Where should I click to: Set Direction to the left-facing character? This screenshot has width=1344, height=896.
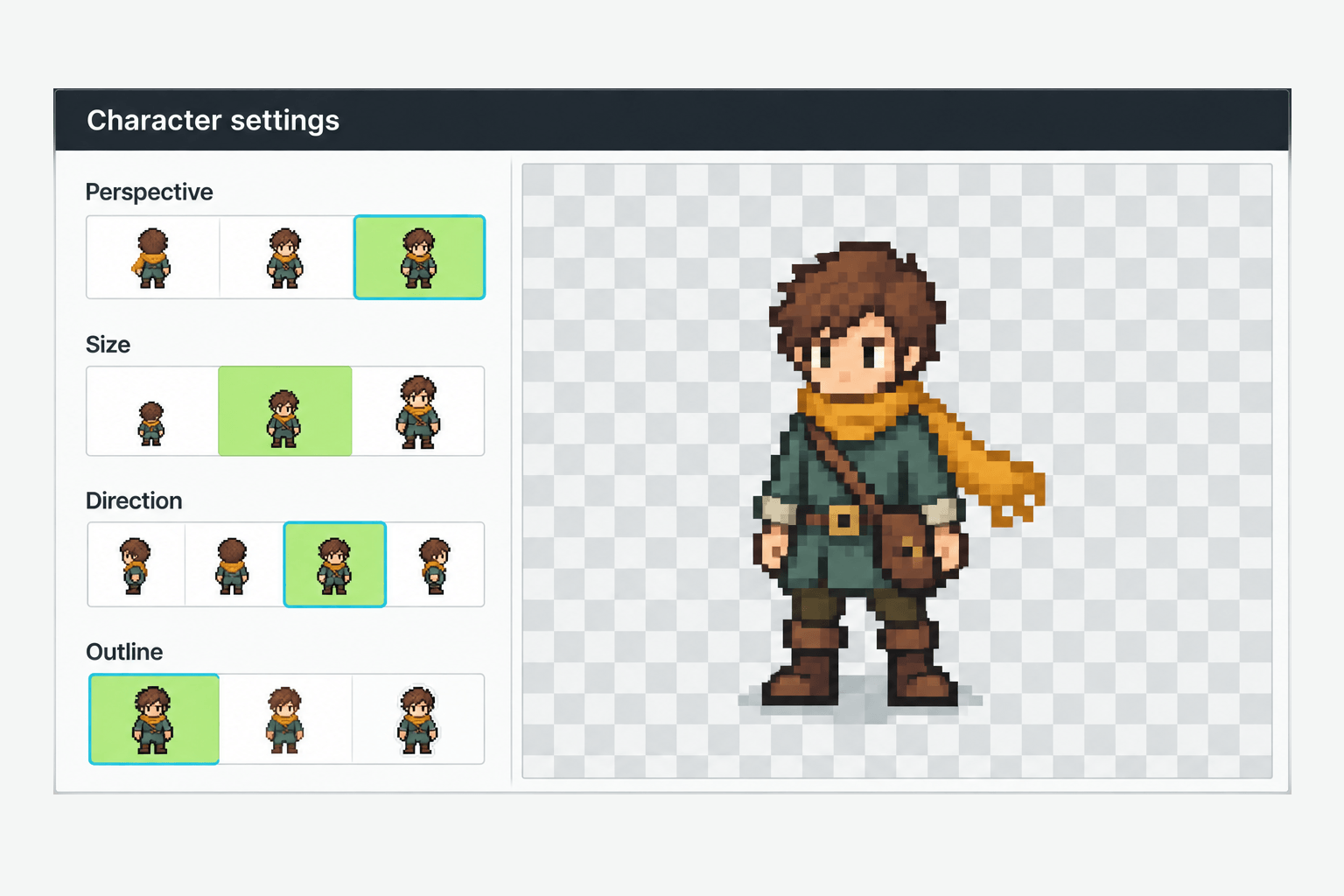[x=136, y=564]
